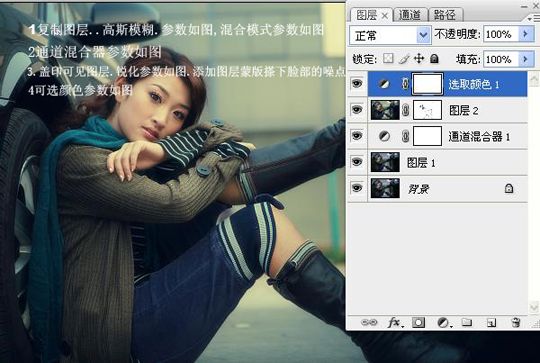
Task: Click the 不透明度 100% value field
Action: click(x=501, y=34)
